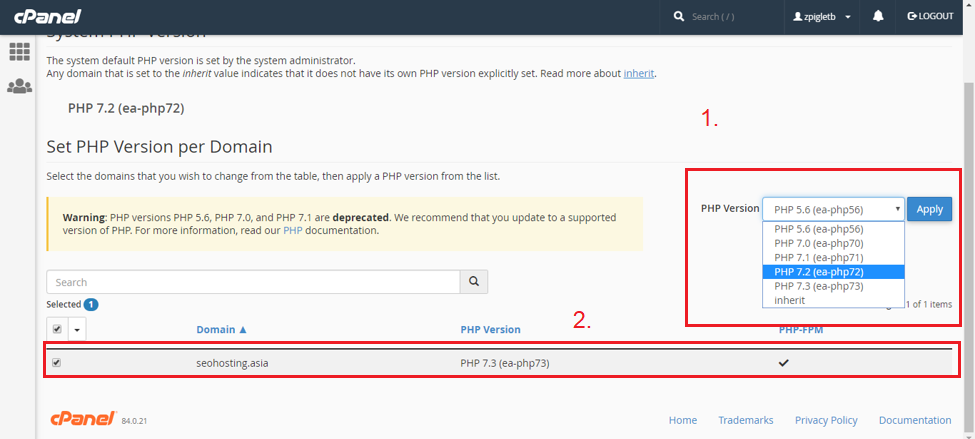
Task: Click the cPanel footer logo
Action: [83, 419]
